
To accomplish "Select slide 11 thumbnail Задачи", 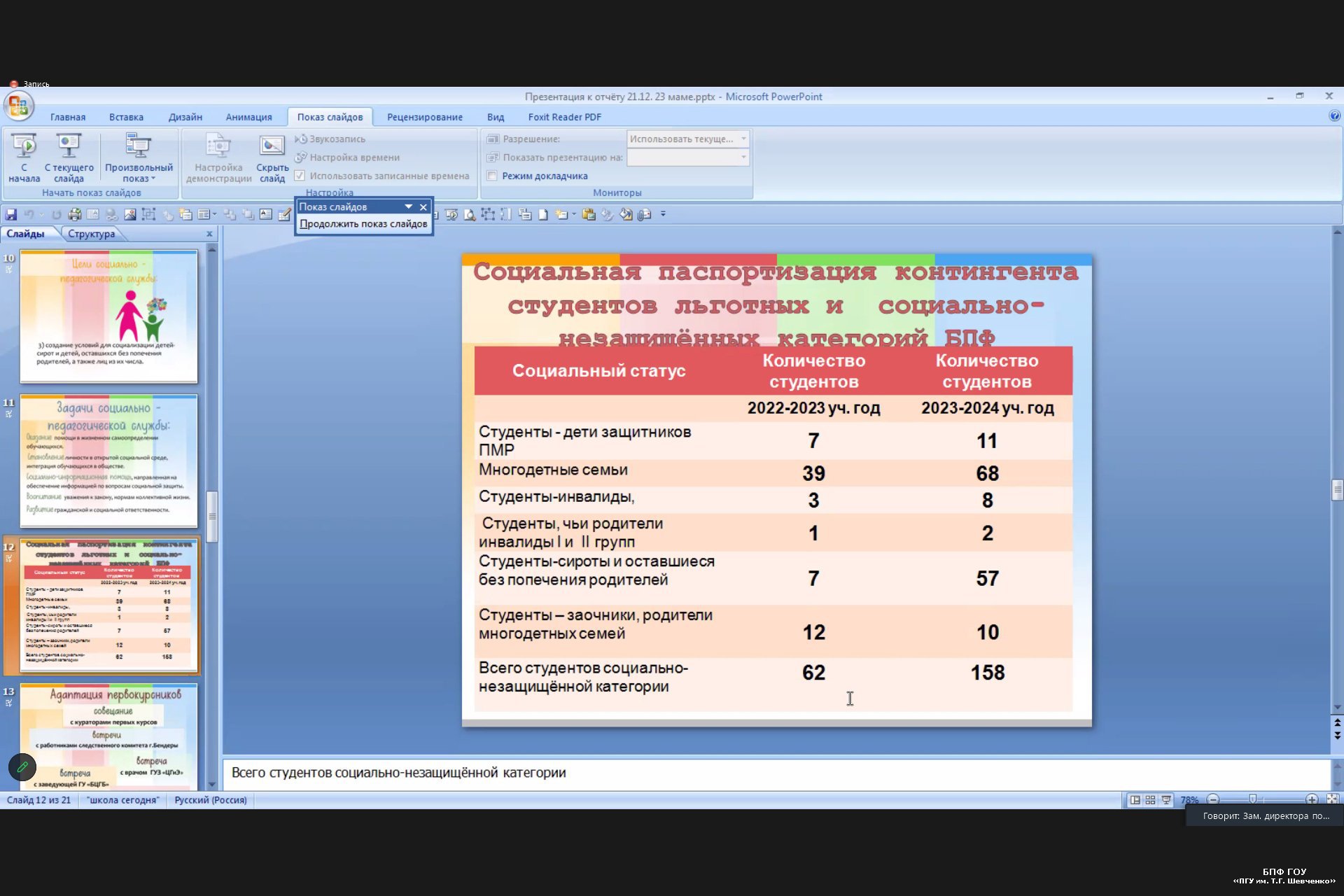I will [108, 461].
